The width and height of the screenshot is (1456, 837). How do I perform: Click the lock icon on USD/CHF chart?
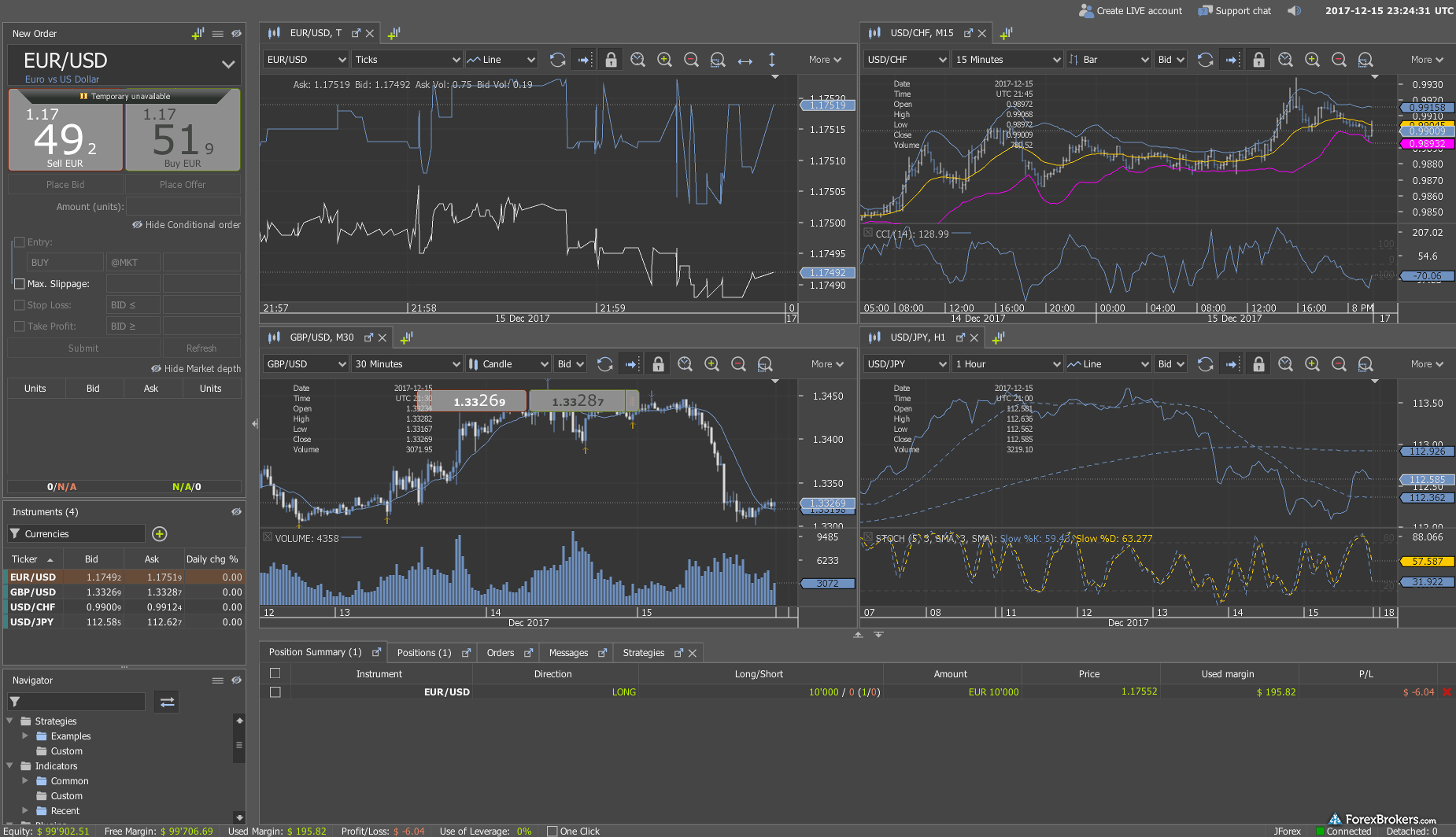click(1258, 60)
